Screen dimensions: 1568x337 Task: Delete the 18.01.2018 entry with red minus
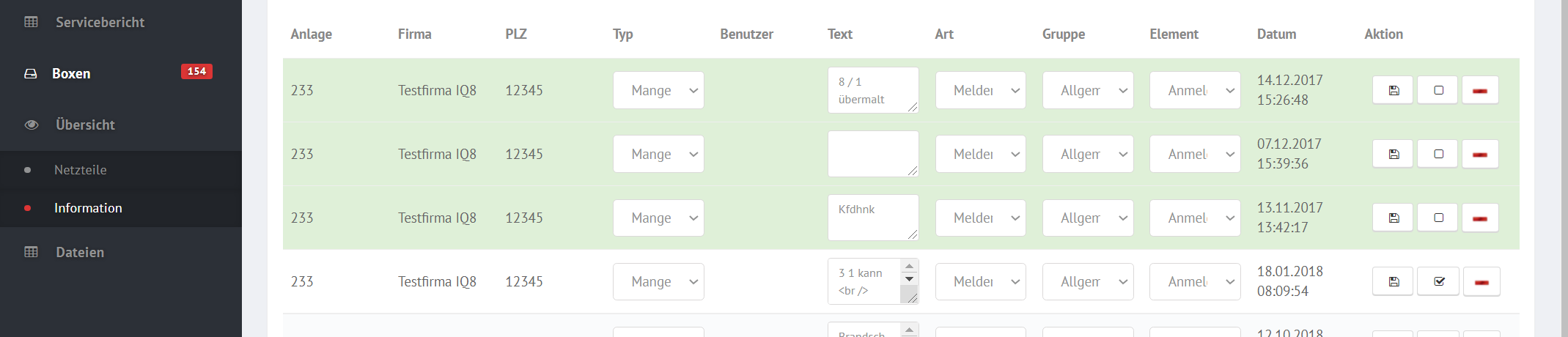coord(1481,281)
